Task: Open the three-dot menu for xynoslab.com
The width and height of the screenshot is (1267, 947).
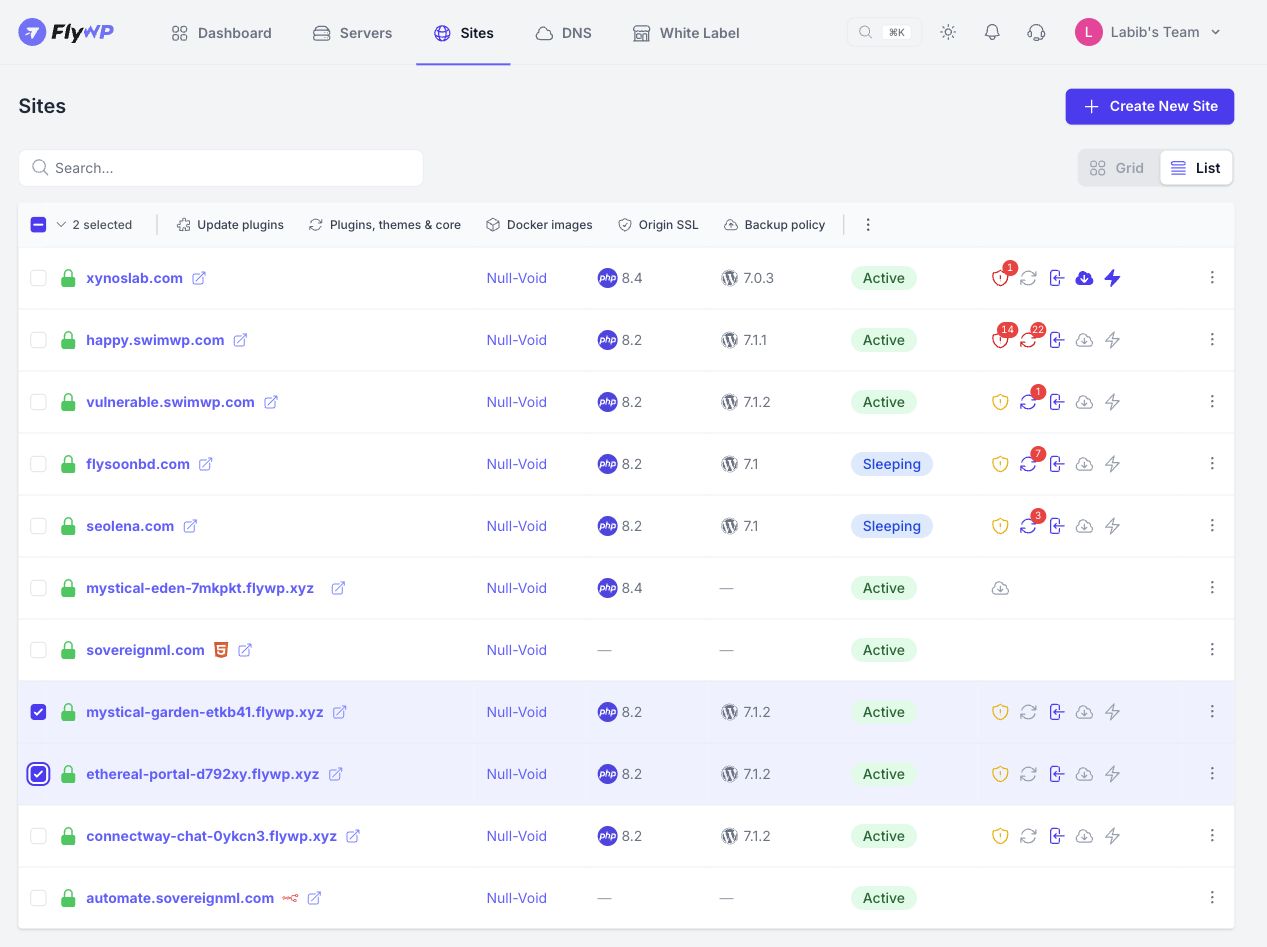Action: 1212,278
